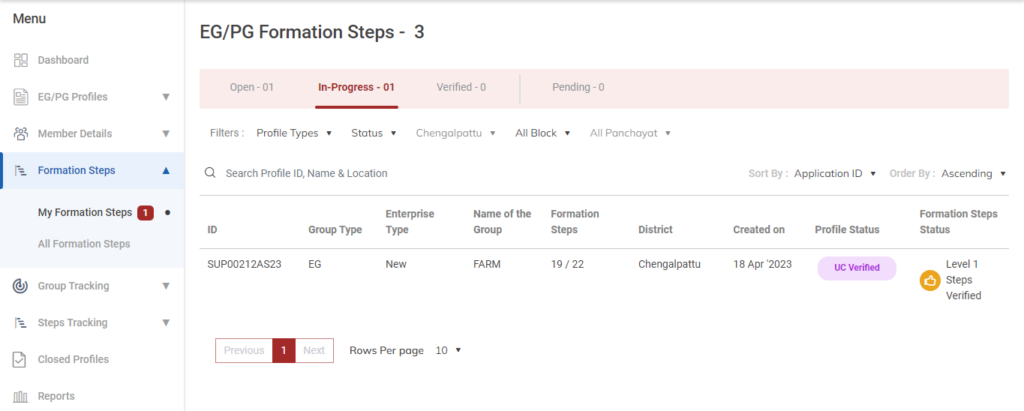Open the Rows Per page dropdown
This screenshot has width=1024, height=411.
449,351
